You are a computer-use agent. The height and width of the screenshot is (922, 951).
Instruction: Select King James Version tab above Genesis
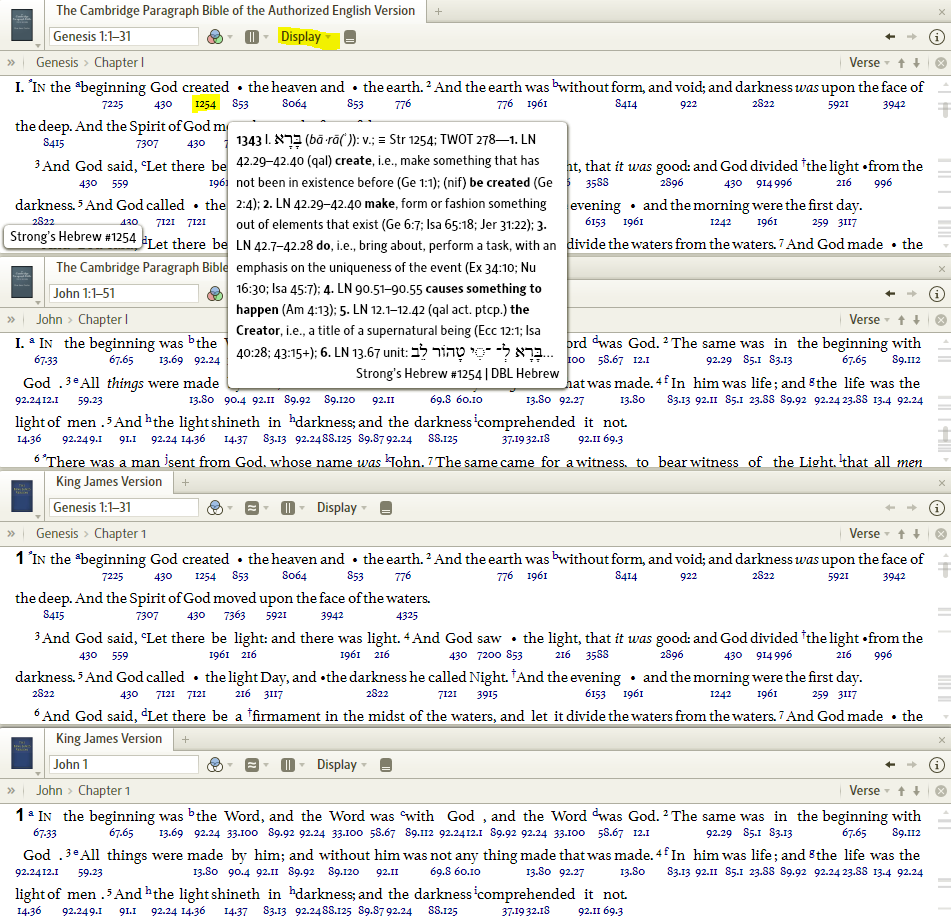click(x=109, y=482)
